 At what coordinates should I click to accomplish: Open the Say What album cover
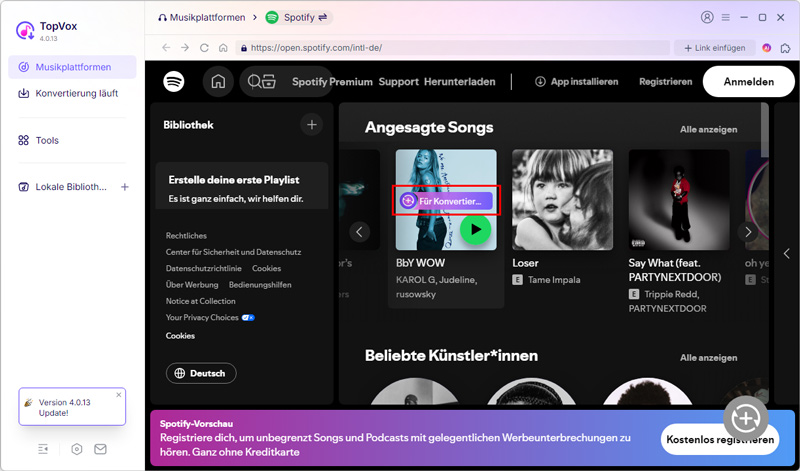(679, 200)
